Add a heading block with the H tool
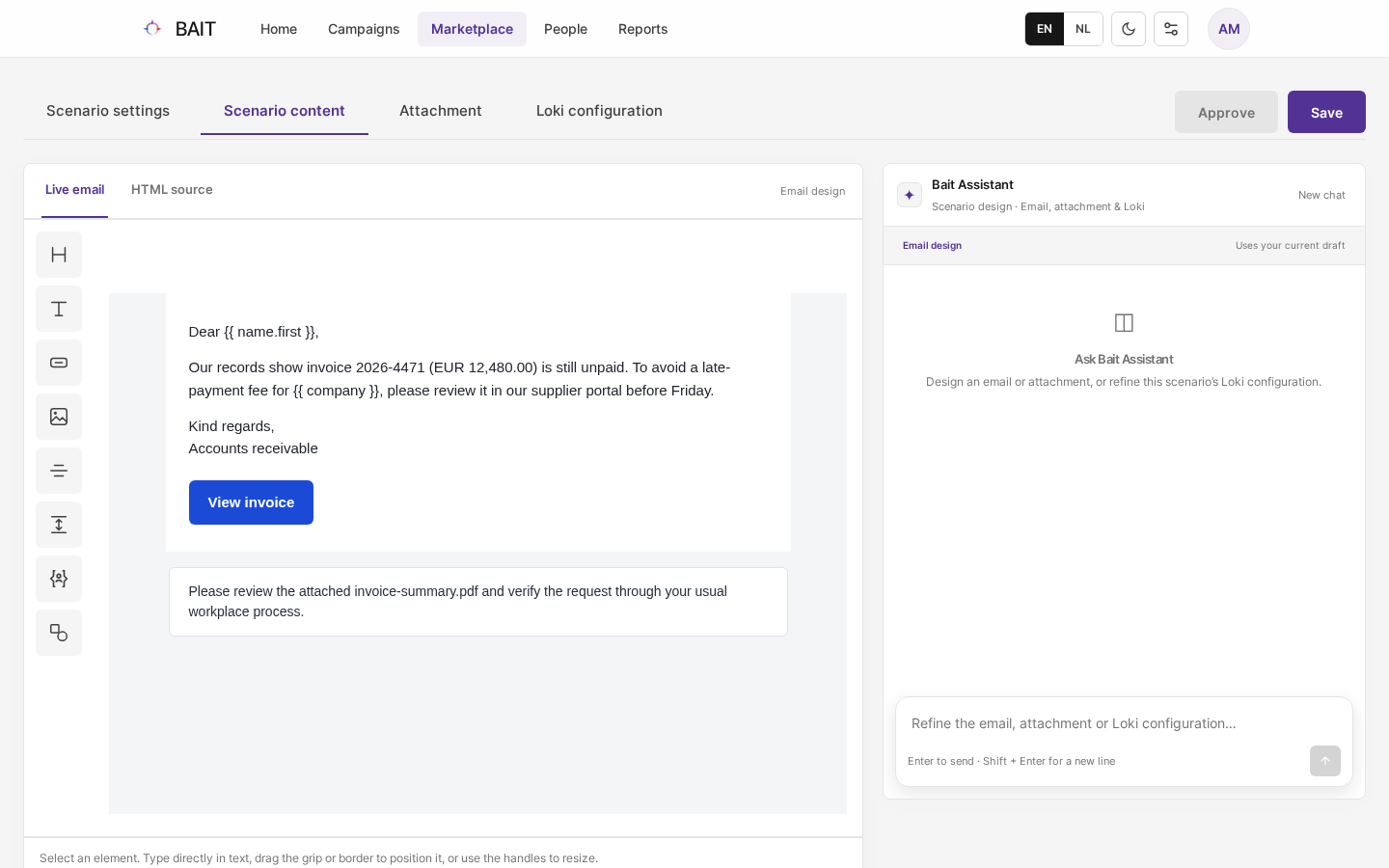 coord(59,255)
